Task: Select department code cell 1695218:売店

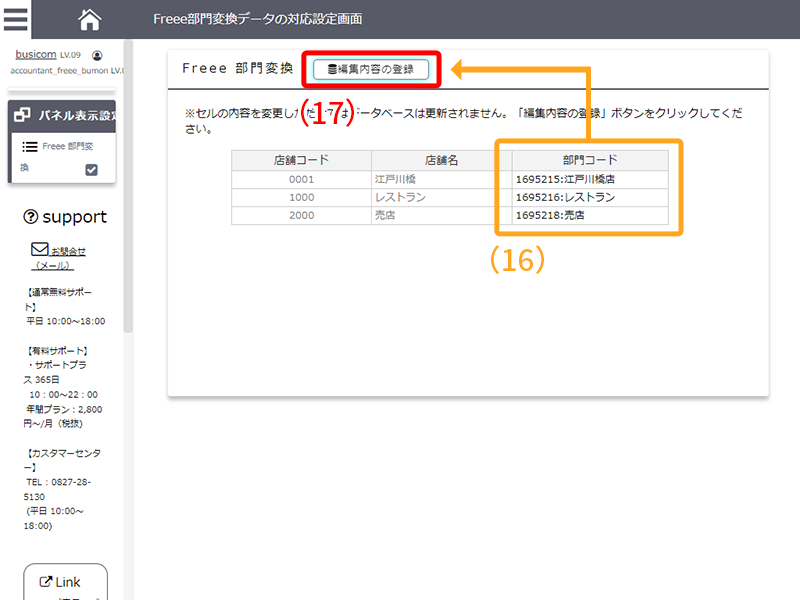Action: pyautogui.click(x=590, y=215)
